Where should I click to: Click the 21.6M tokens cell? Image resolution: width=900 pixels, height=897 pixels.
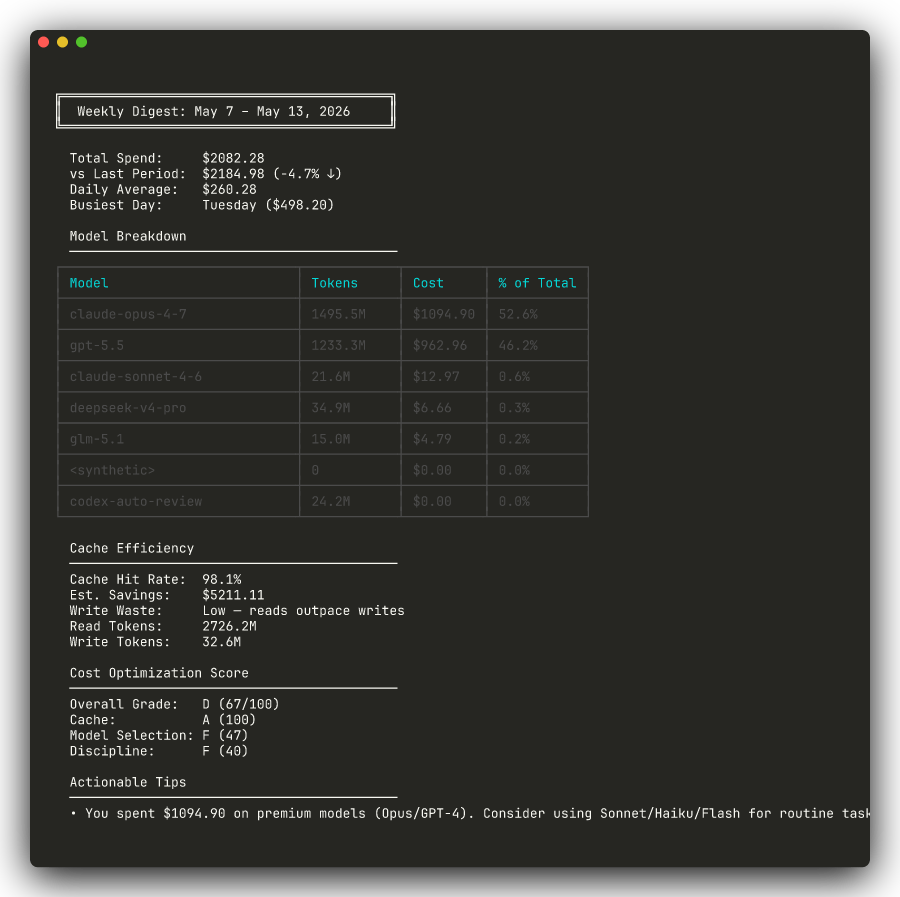(x=331, y=376)
